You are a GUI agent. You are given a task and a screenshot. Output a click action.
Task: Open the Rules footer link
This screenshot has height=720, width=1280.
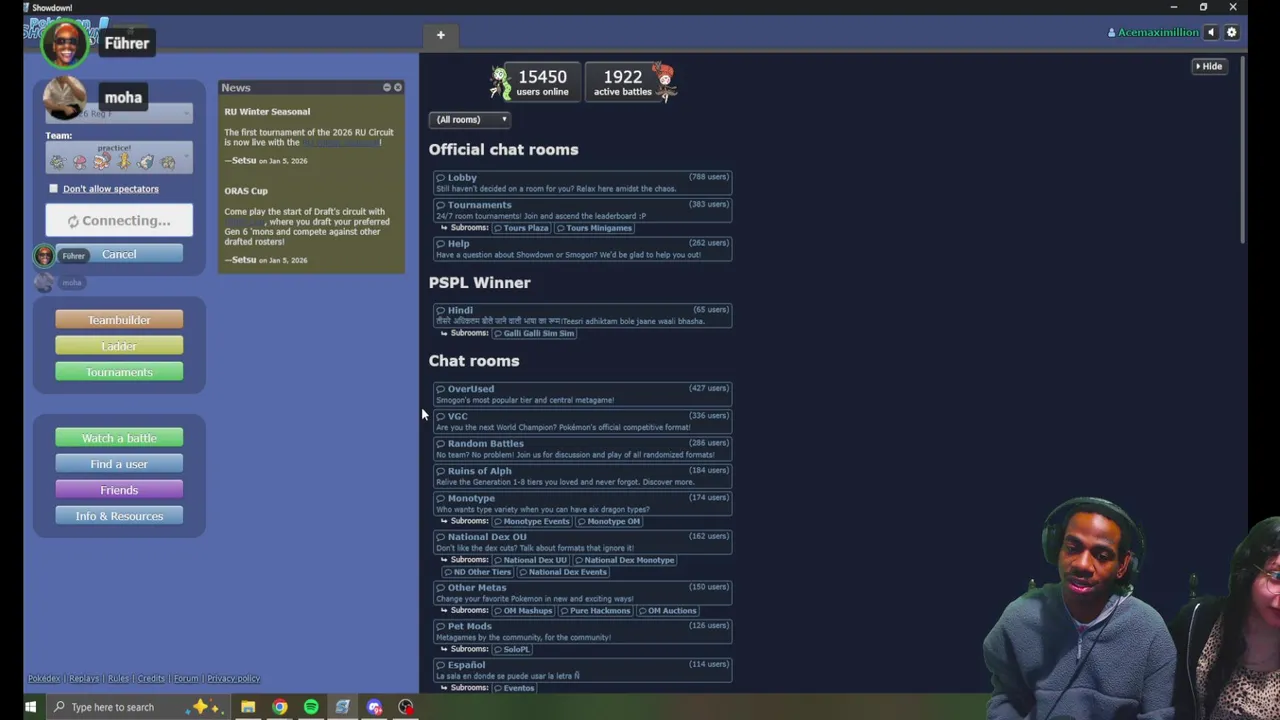(x=118, y=678)
